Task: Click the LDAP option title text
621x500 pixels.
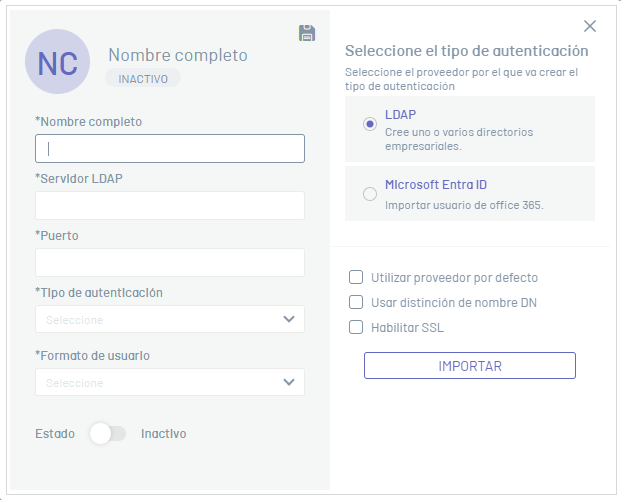Action: pos(400,115)
